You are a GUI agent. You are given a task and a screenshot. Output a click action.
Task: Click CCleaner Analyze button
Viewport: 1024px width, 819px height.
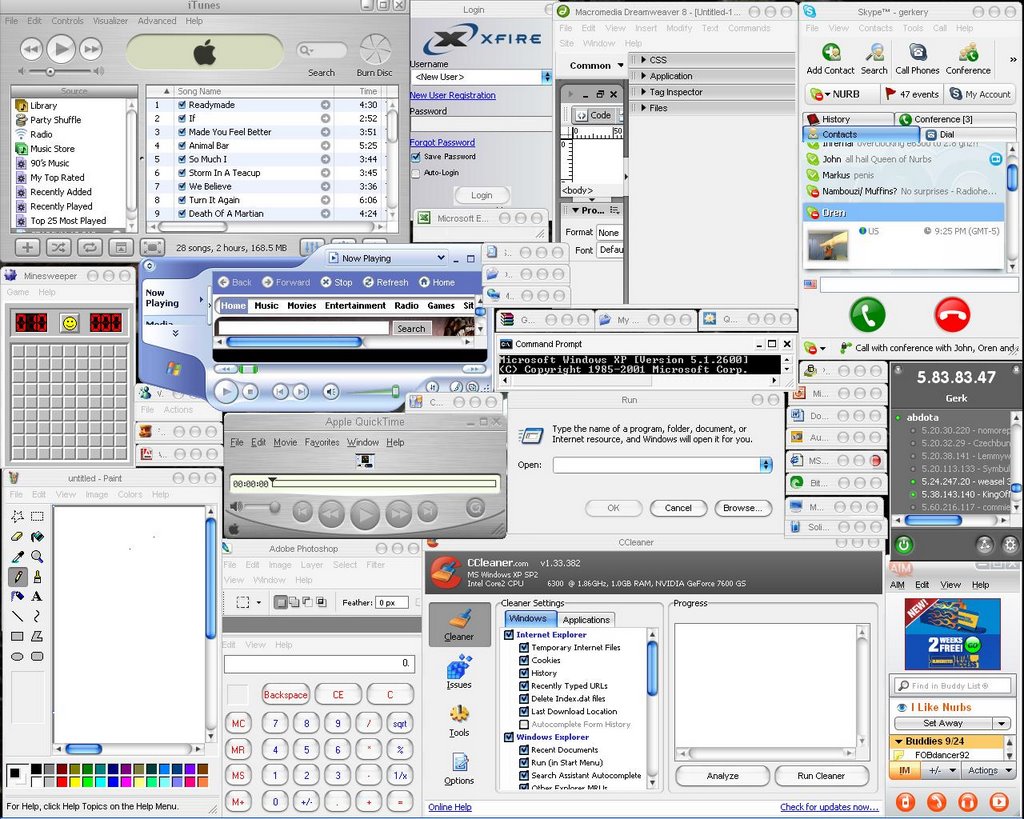[x=722, y=776]
